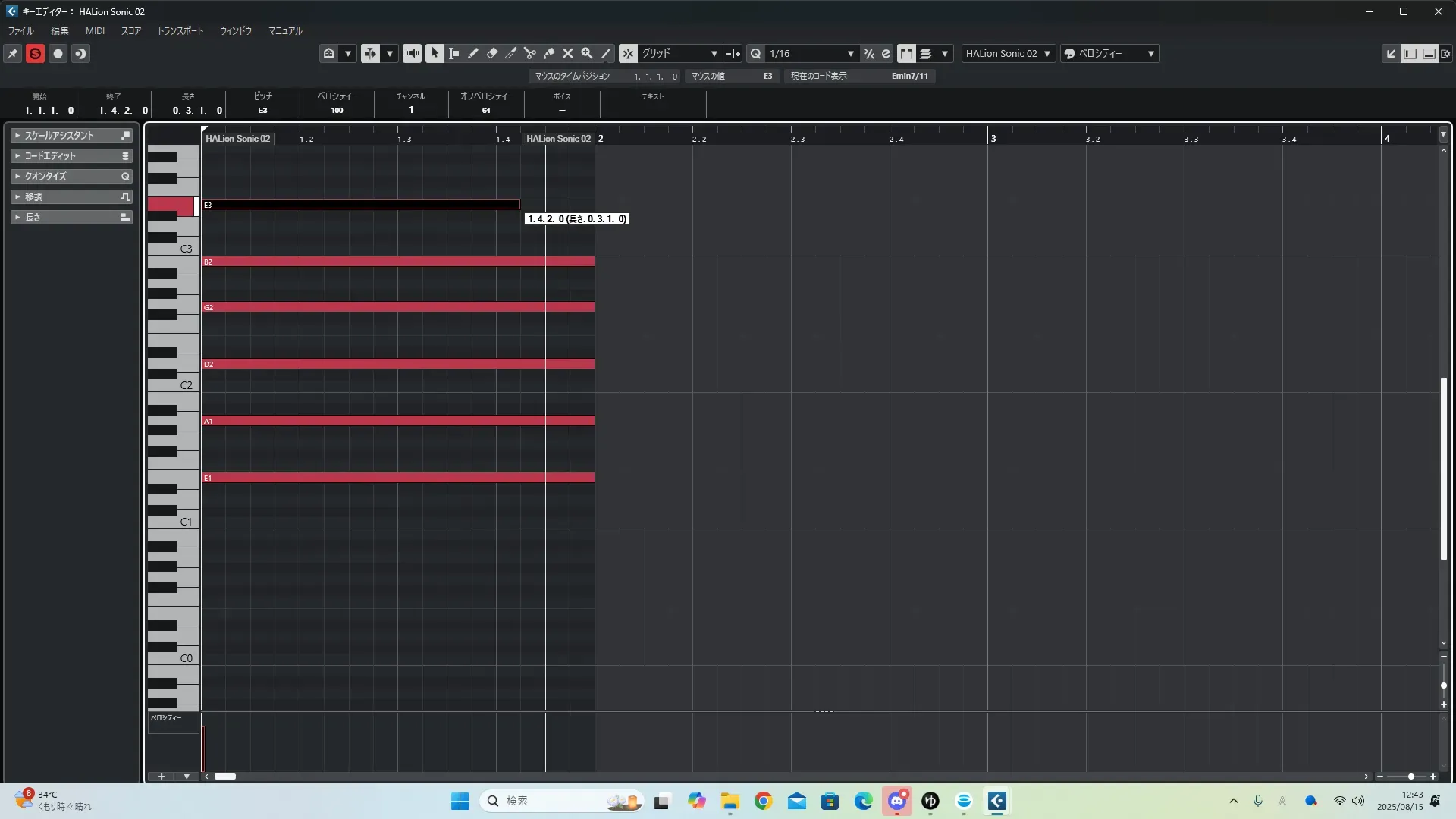
Task: Adjust the horizontal zoom slider
Action: click(1410, 777)
